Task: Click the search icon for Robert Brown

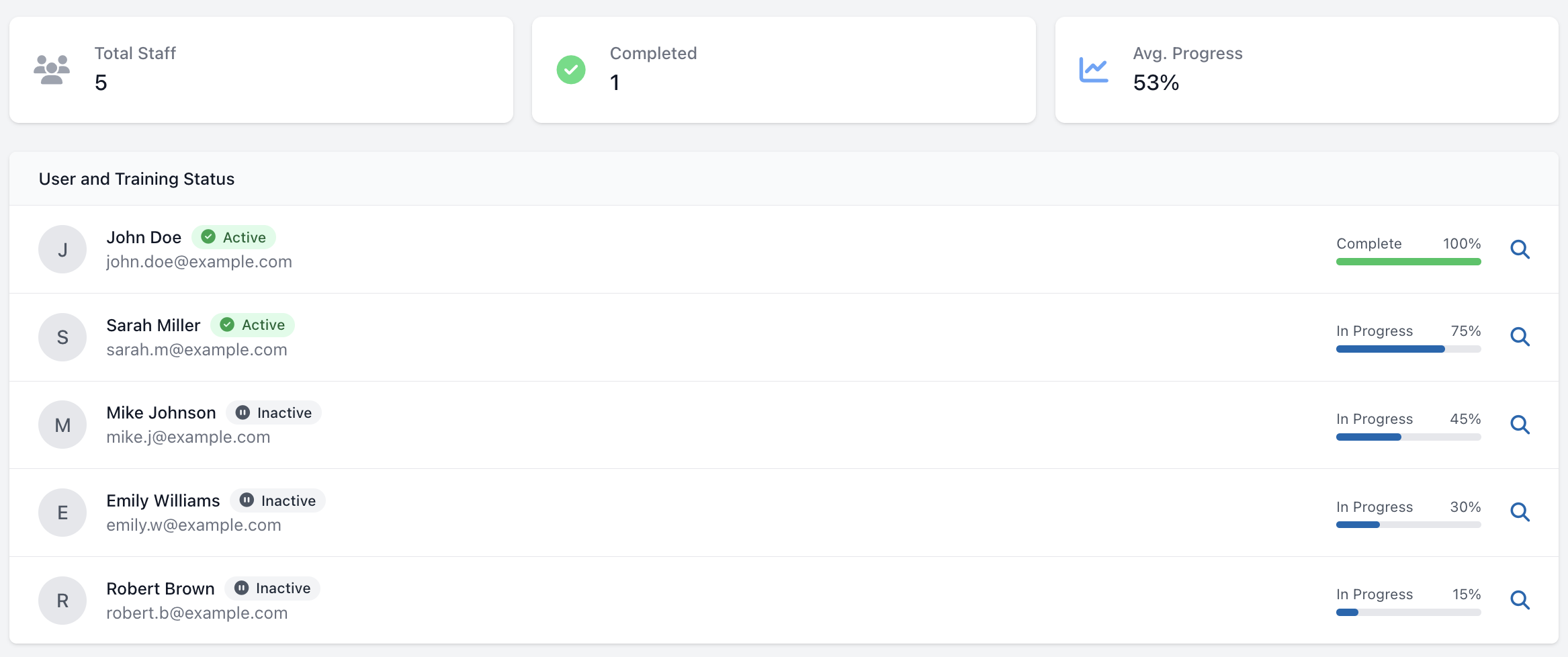Action: 1520,600
